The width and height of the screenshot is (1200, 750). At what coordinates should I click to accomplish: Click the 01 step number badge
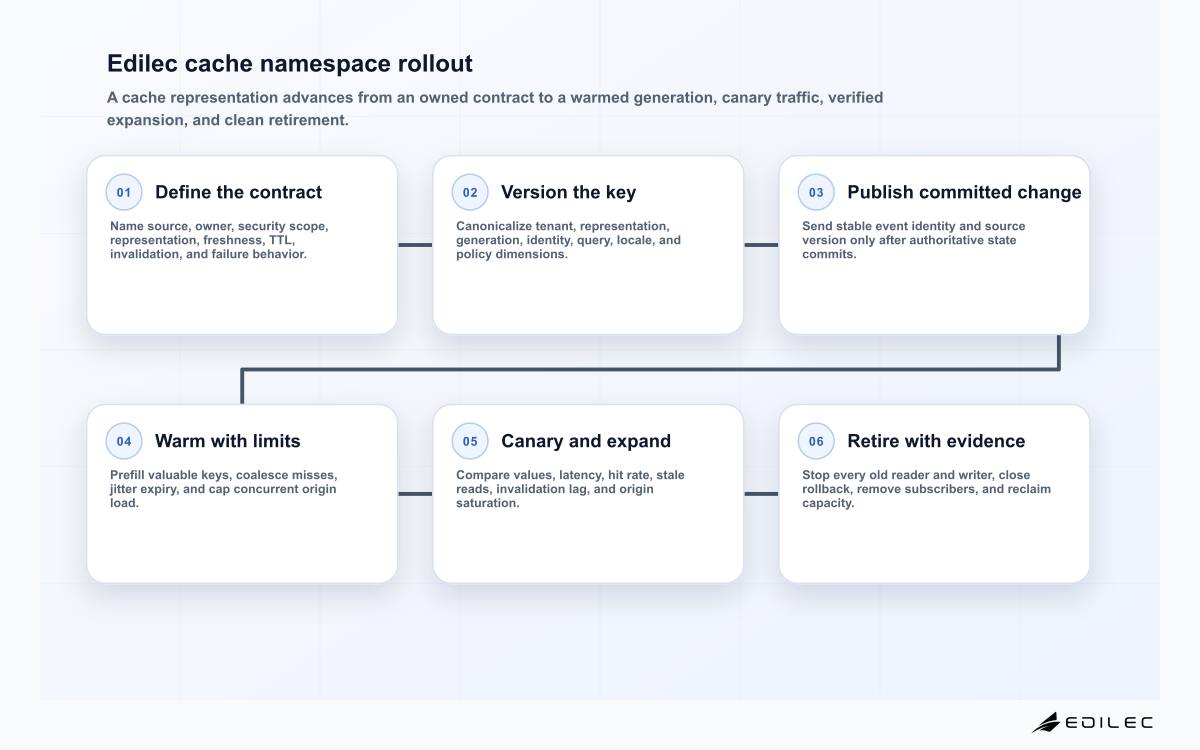124,192
